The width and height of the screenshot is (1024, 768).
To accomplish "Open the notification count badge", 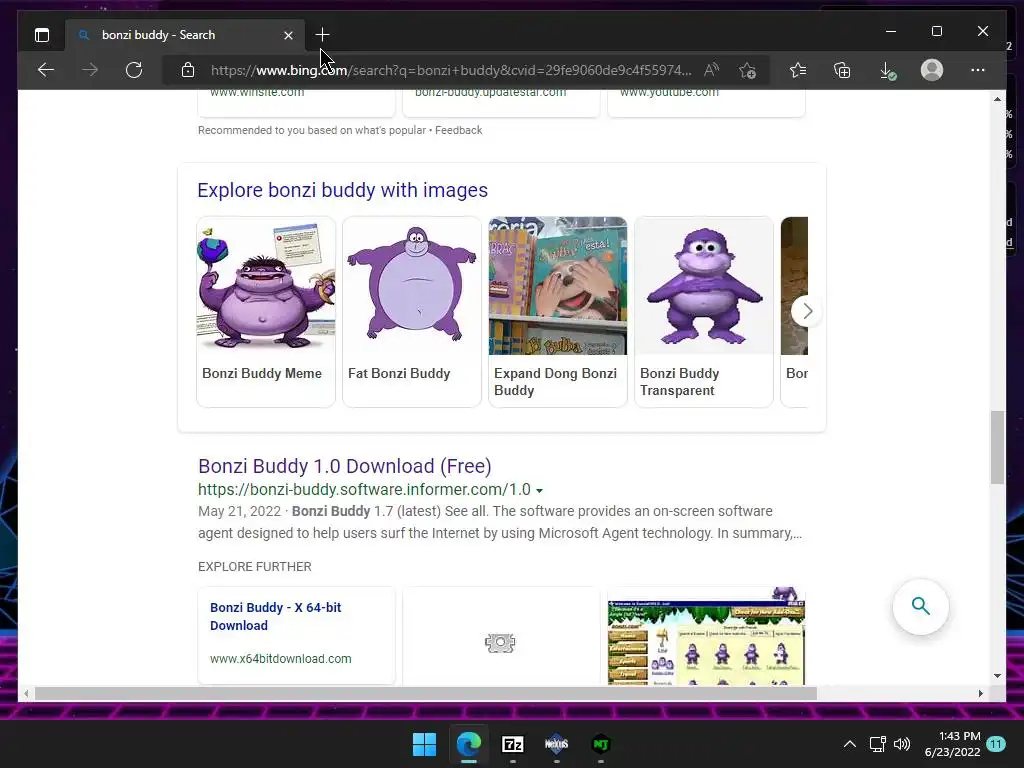I will pyautogui.click(x=996, y=744).
